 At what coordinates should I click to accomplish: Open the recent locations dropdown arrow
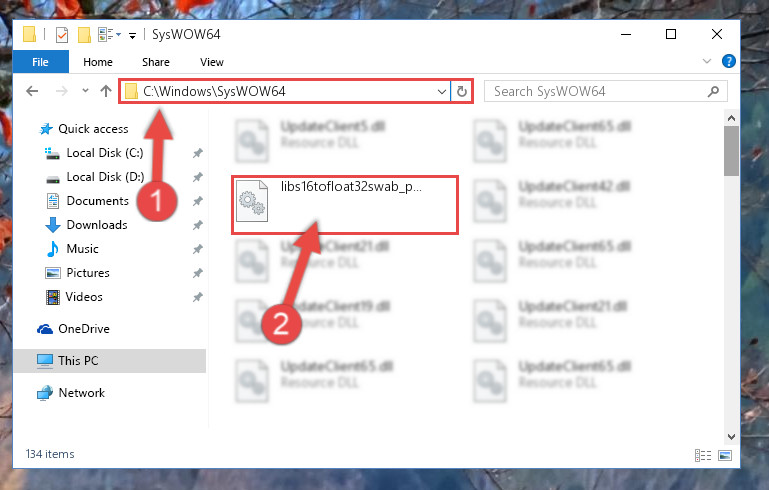click(85, 91)
